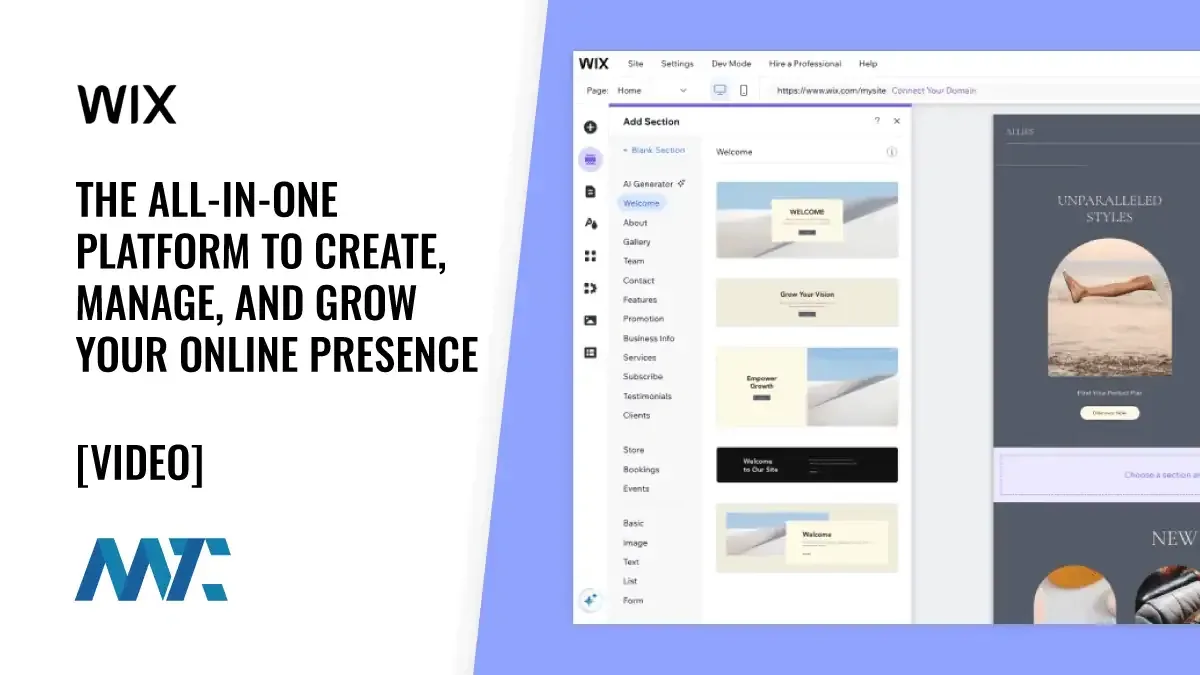Select the Services section category

point(640,358)
